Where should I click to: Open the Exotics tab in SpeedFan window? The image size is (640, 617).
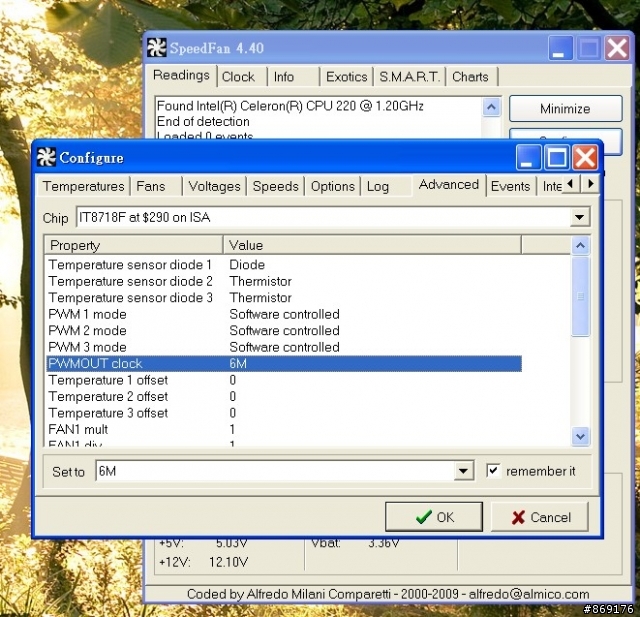tap(347, 77)
